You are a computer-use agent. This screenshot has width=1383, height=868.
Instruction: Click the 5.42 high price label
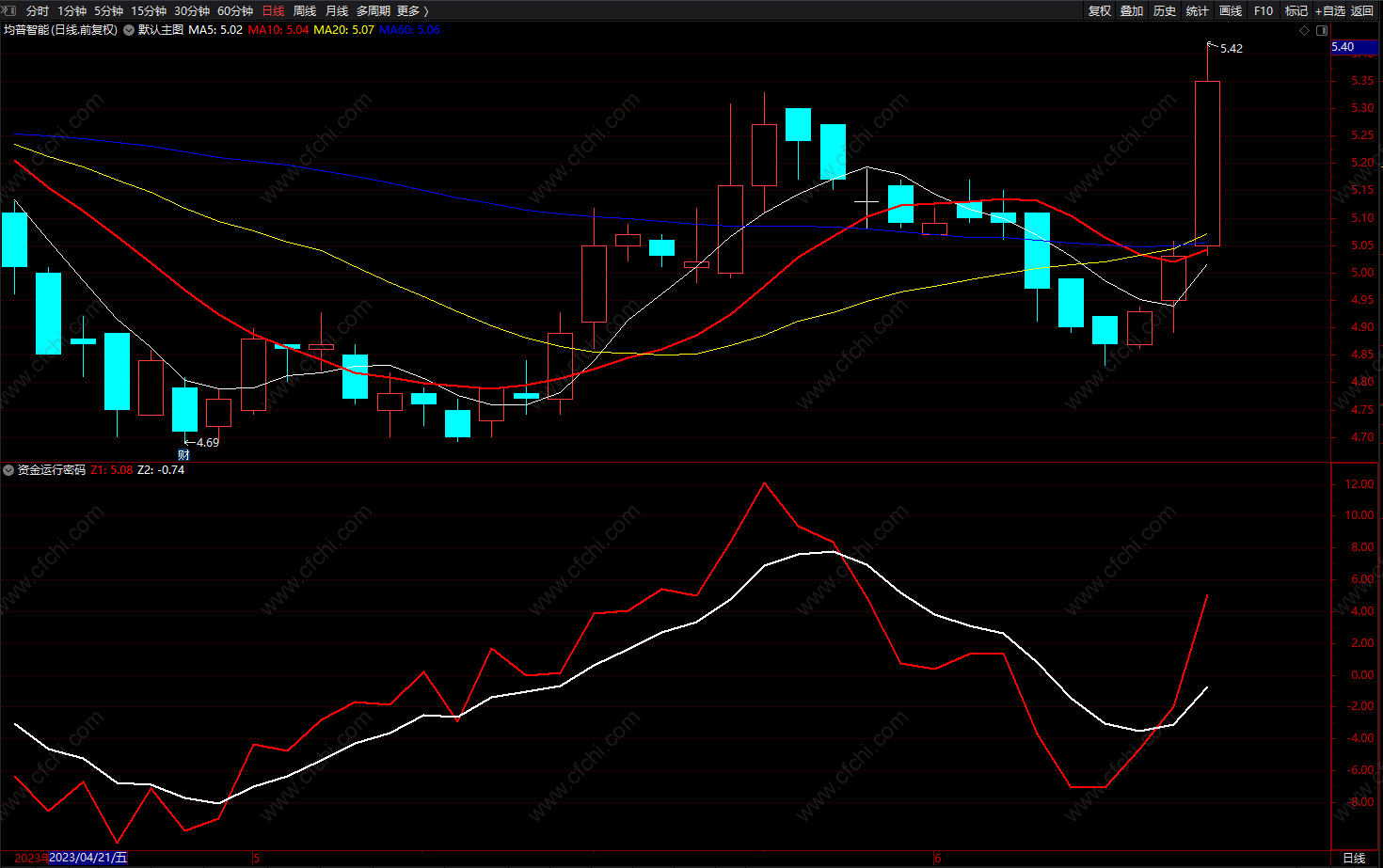coord(1232,49)
